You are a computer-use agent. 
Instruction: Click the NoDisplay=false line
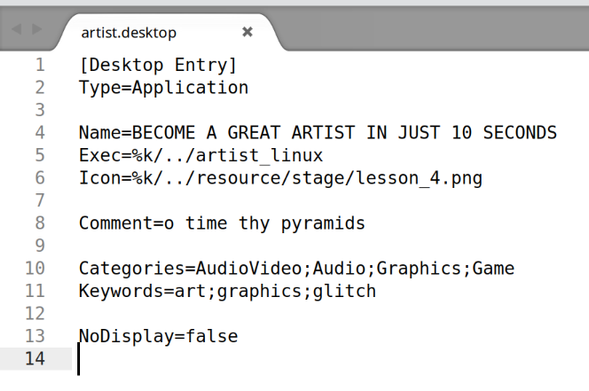pos(159,336)
